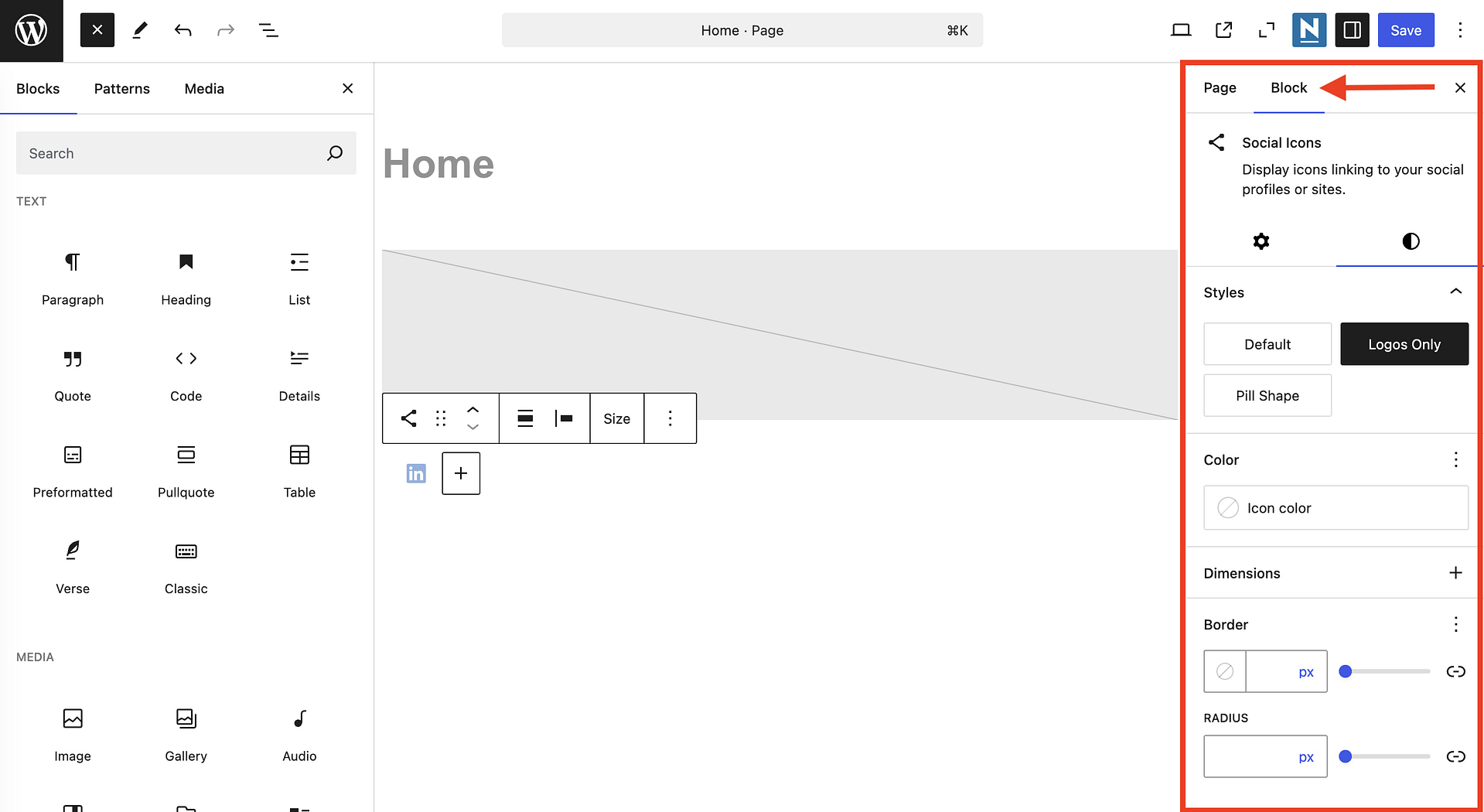Insert a Details block
This screenshot has height=812, width=1484.
point(299,375)
